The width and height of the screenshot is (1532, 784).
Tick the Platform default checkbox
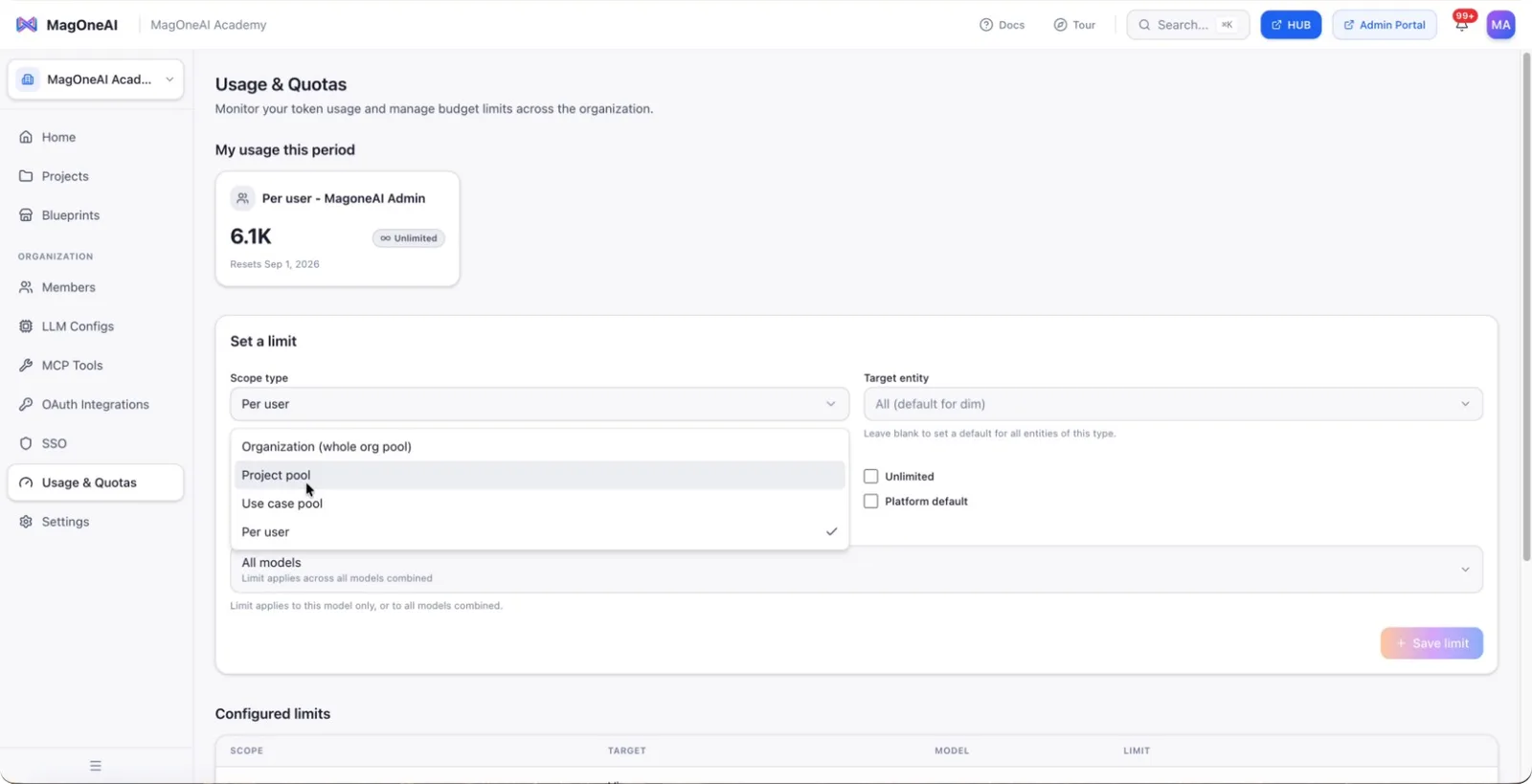pos(870,501)
